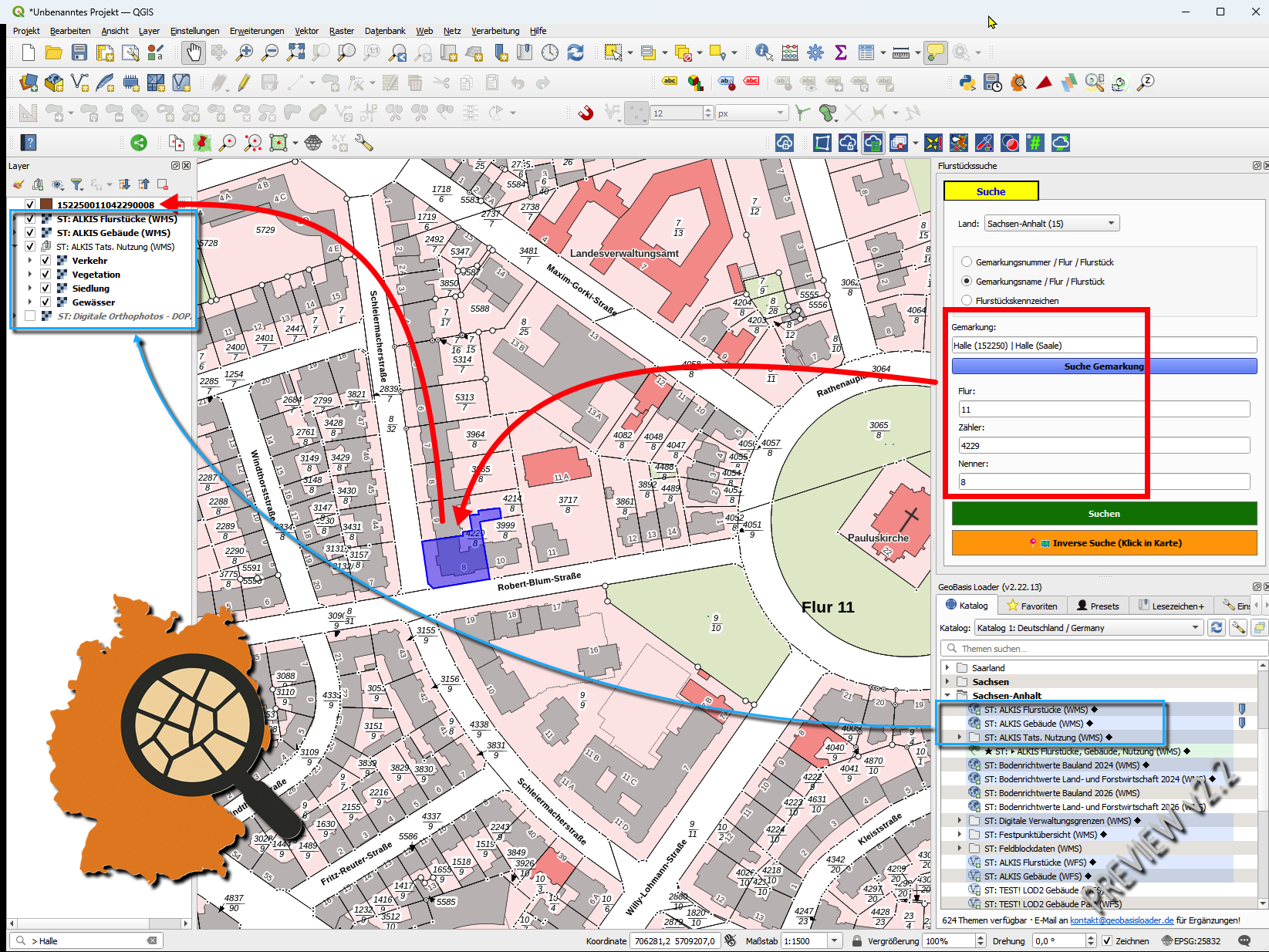Open the Vektor menu
This screenshot has height=952, width=1269.
click(x=306, y=31)
